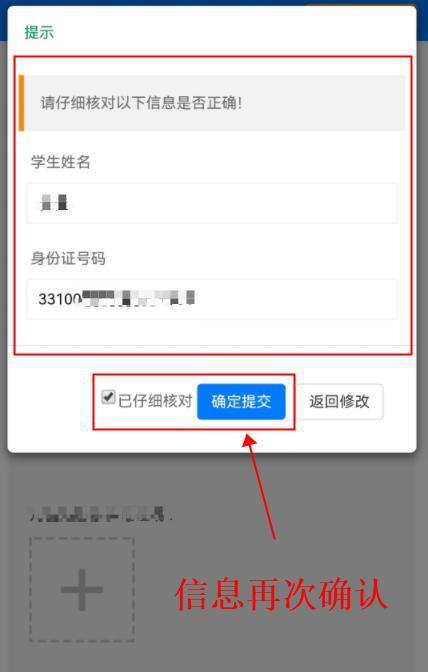Click the 提示 dialog title

(x=39, y=33)
